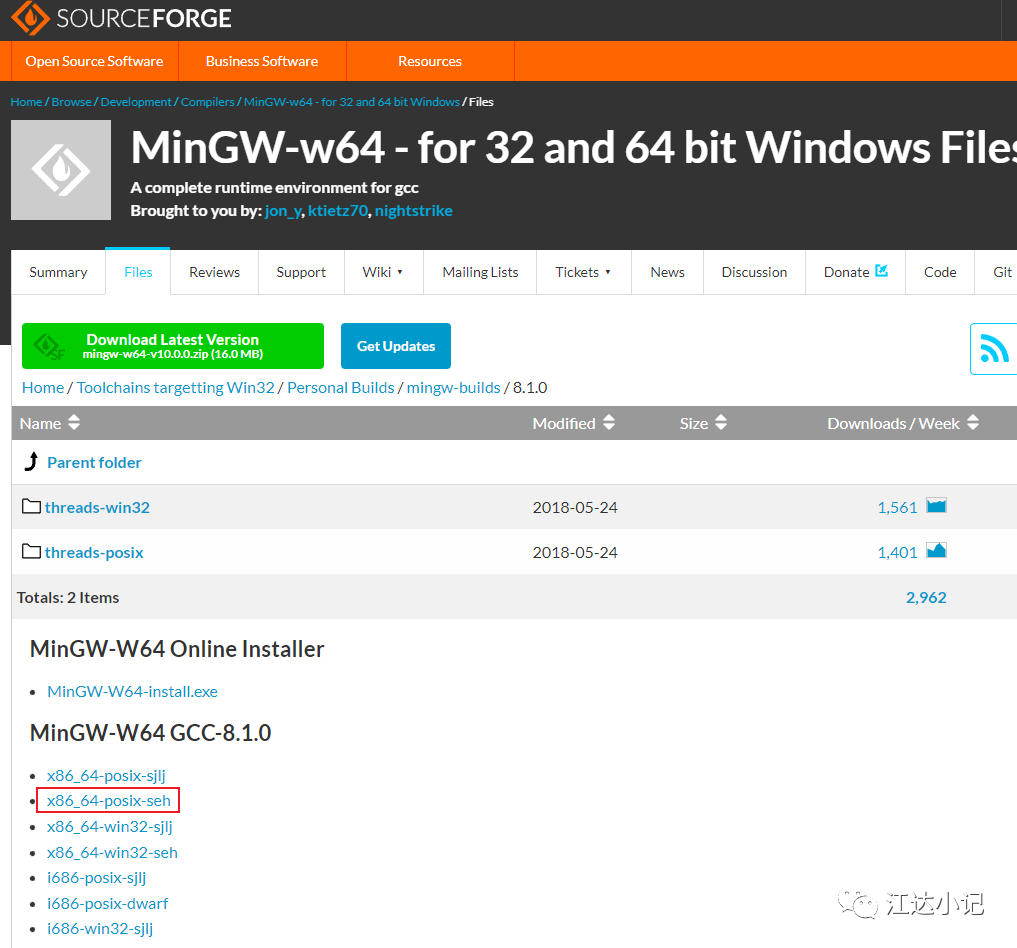The height and width of the screenshot is (948, 1017).
Task: Download i686-posix-dwarf build
Action: click(x=108, y=903)
